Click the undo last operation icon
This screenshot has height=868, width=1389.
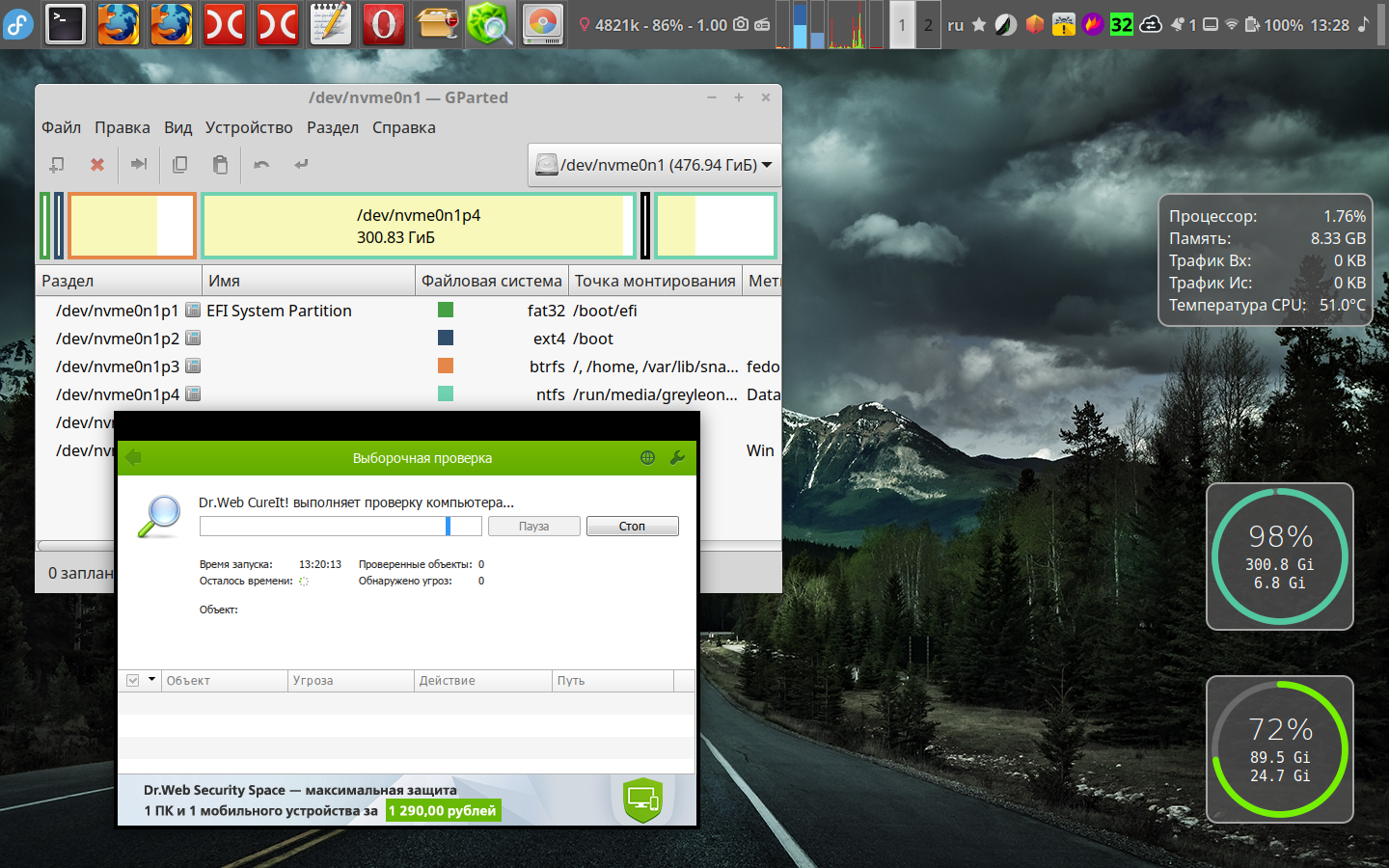[261, 165]
